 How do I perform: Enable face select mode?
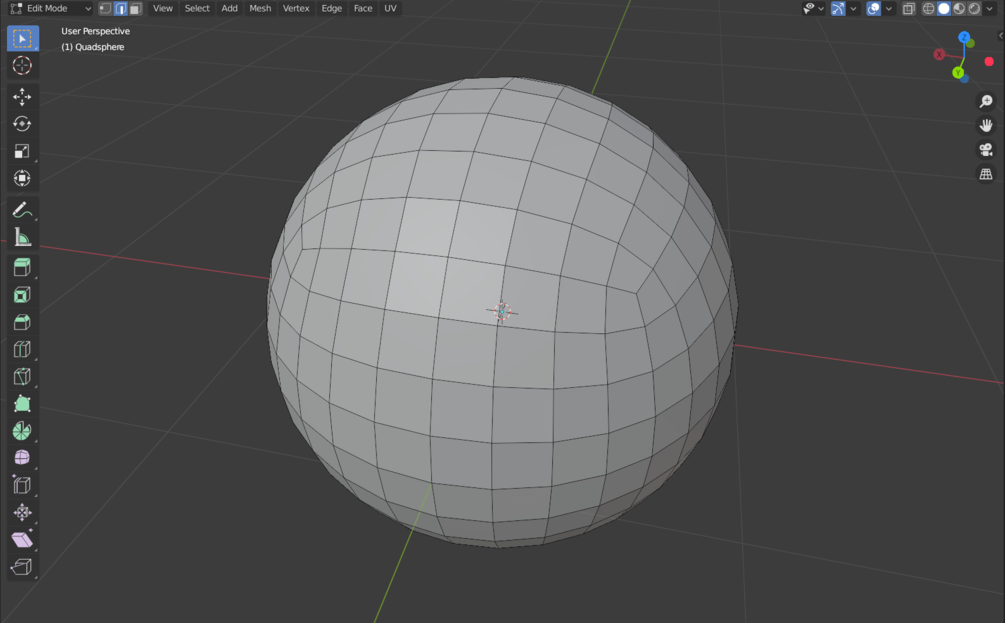[134, 8]
